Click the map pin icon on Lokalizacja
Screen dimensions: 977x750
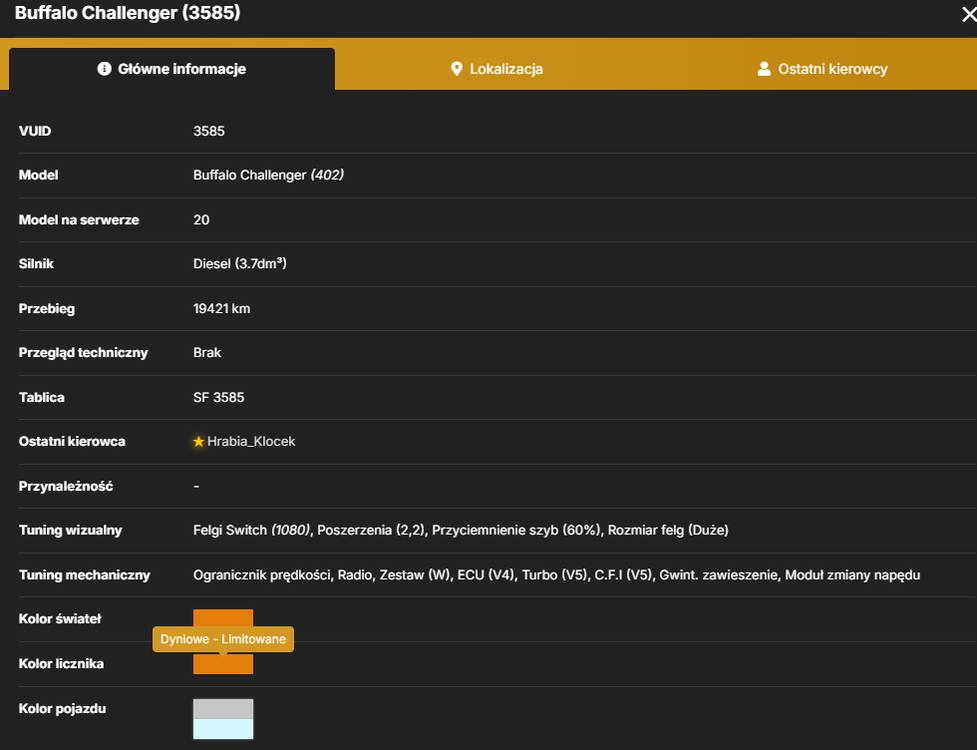pyautogui.click(x=457, y=69)
